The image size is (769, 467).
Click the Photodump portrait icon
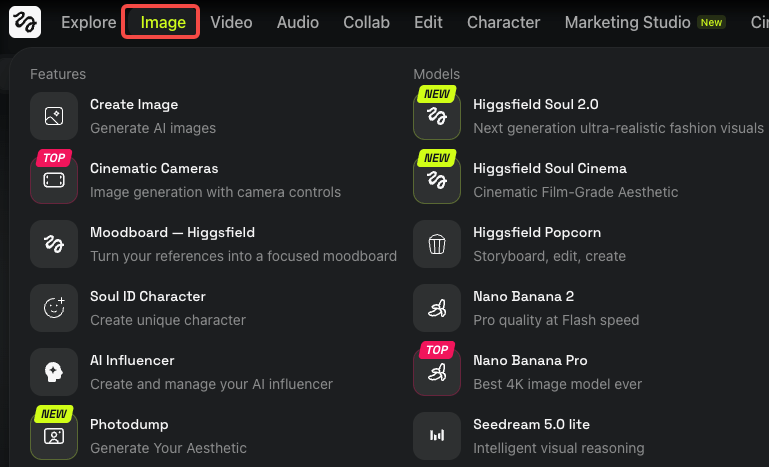pos(54,436)
